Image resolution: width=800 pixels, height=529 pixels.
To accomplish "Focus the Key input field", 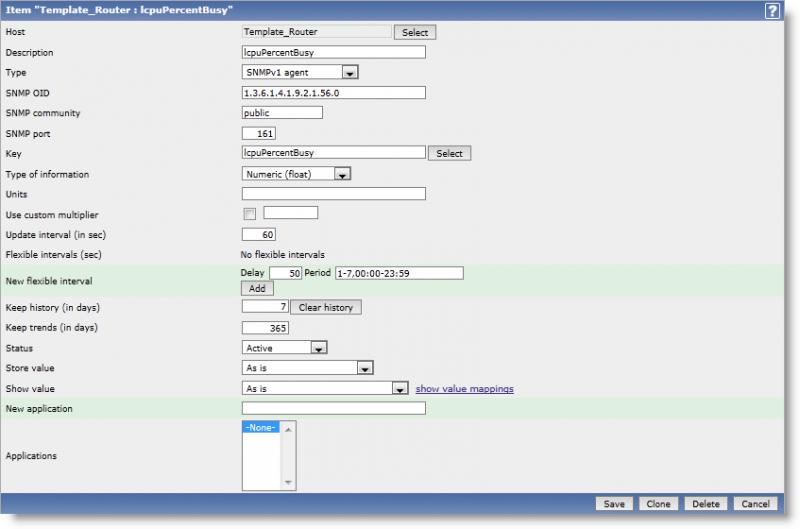I will pyautogui.click(x=334, y=152).
